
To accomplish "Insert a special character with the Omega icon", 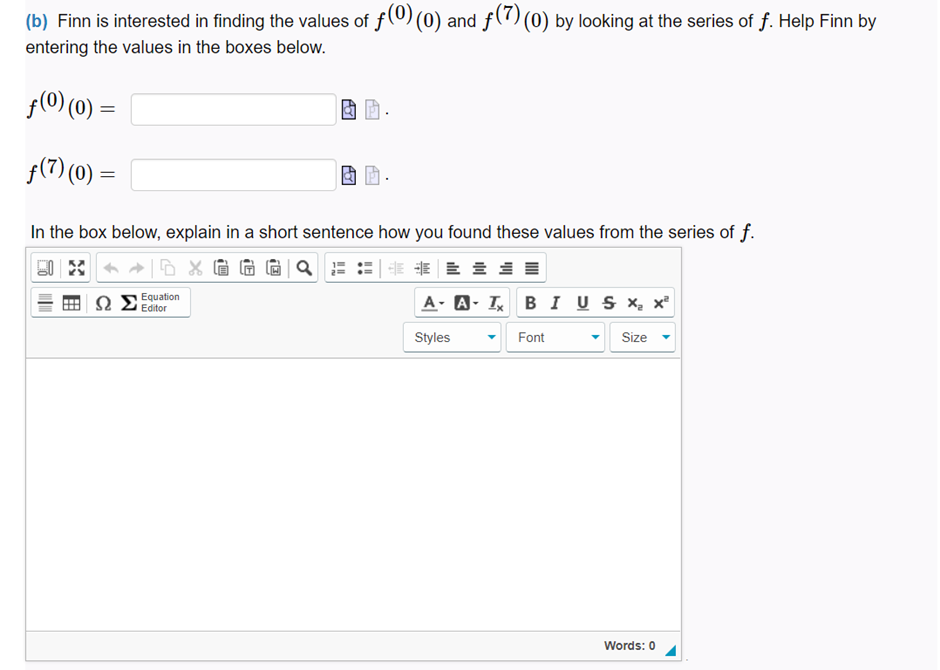I will tap(102, 302).
